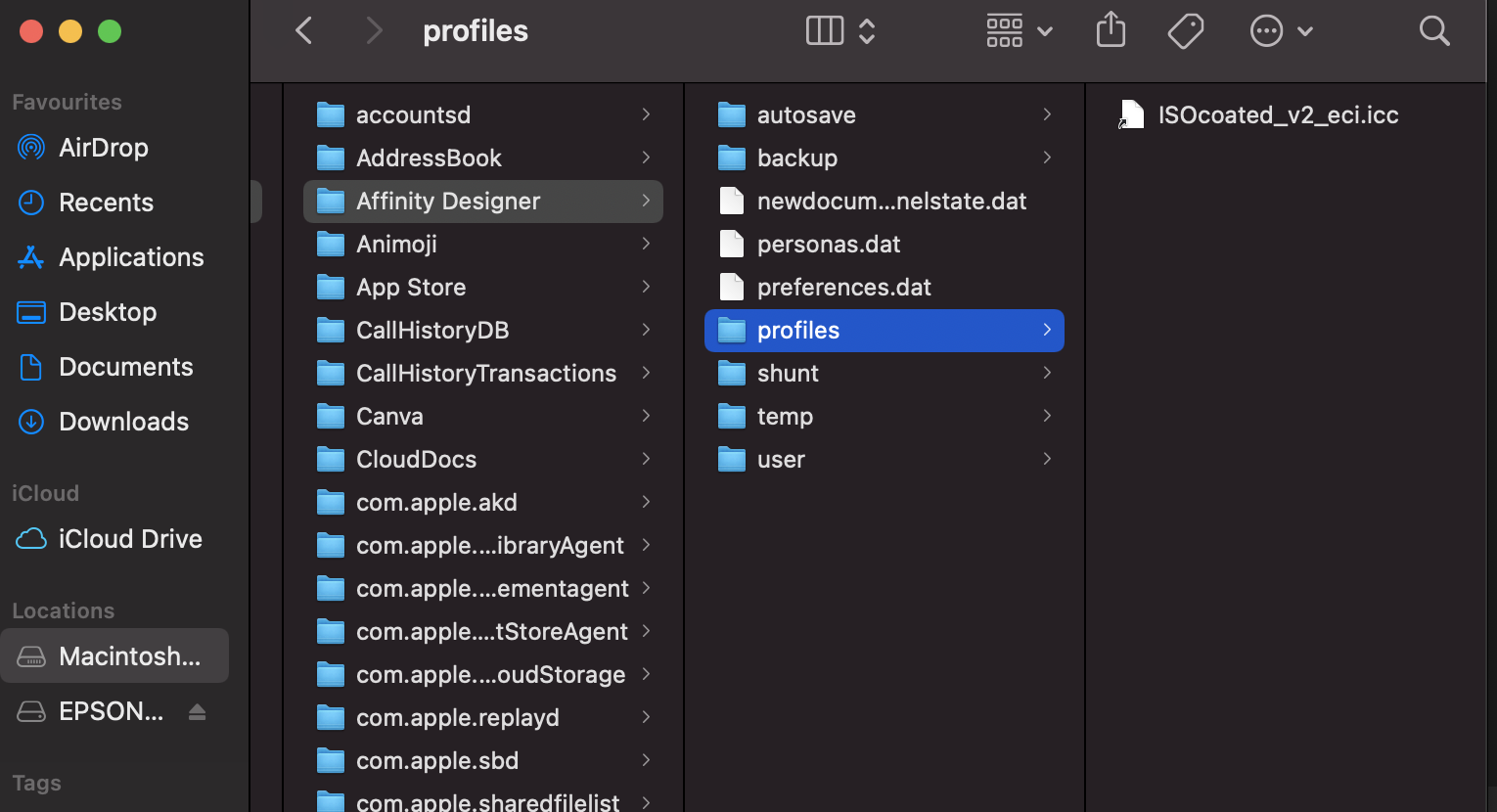The image size is (1497, 812).
Task: Select the temp folder
Action: (x=885, y=417)
